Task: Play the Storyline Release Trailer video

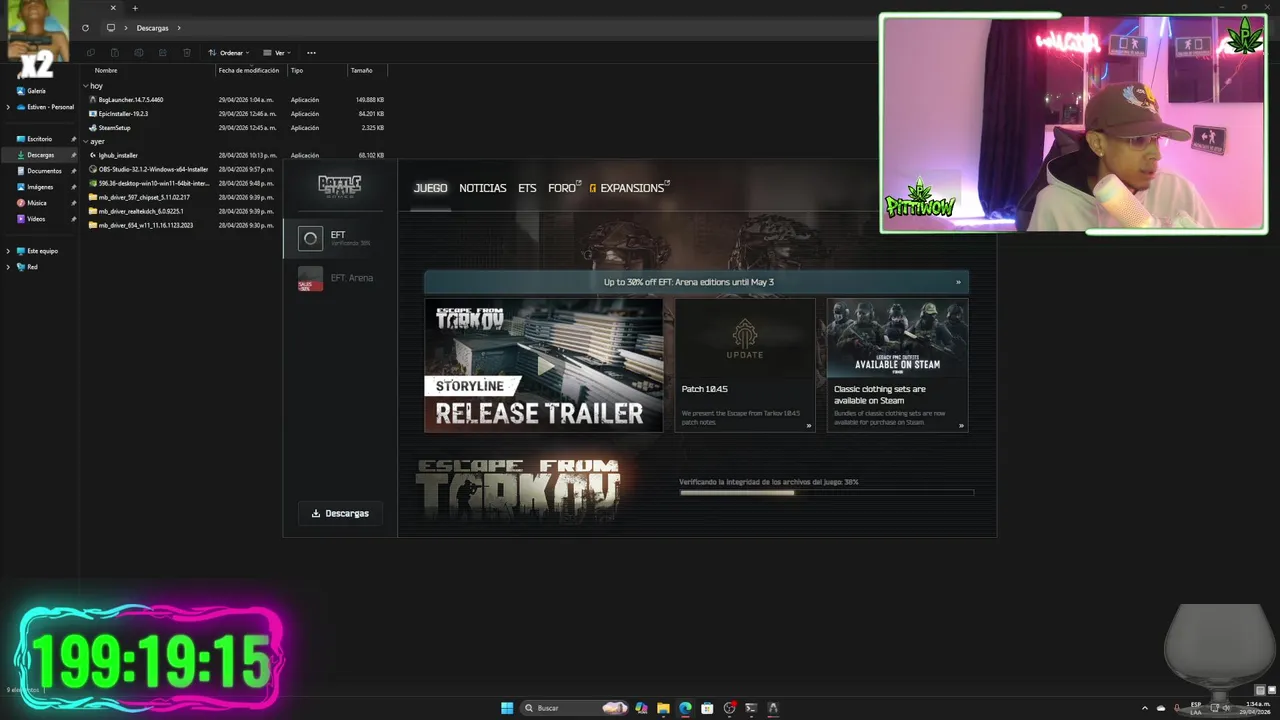Action: [x=544, y=365]
